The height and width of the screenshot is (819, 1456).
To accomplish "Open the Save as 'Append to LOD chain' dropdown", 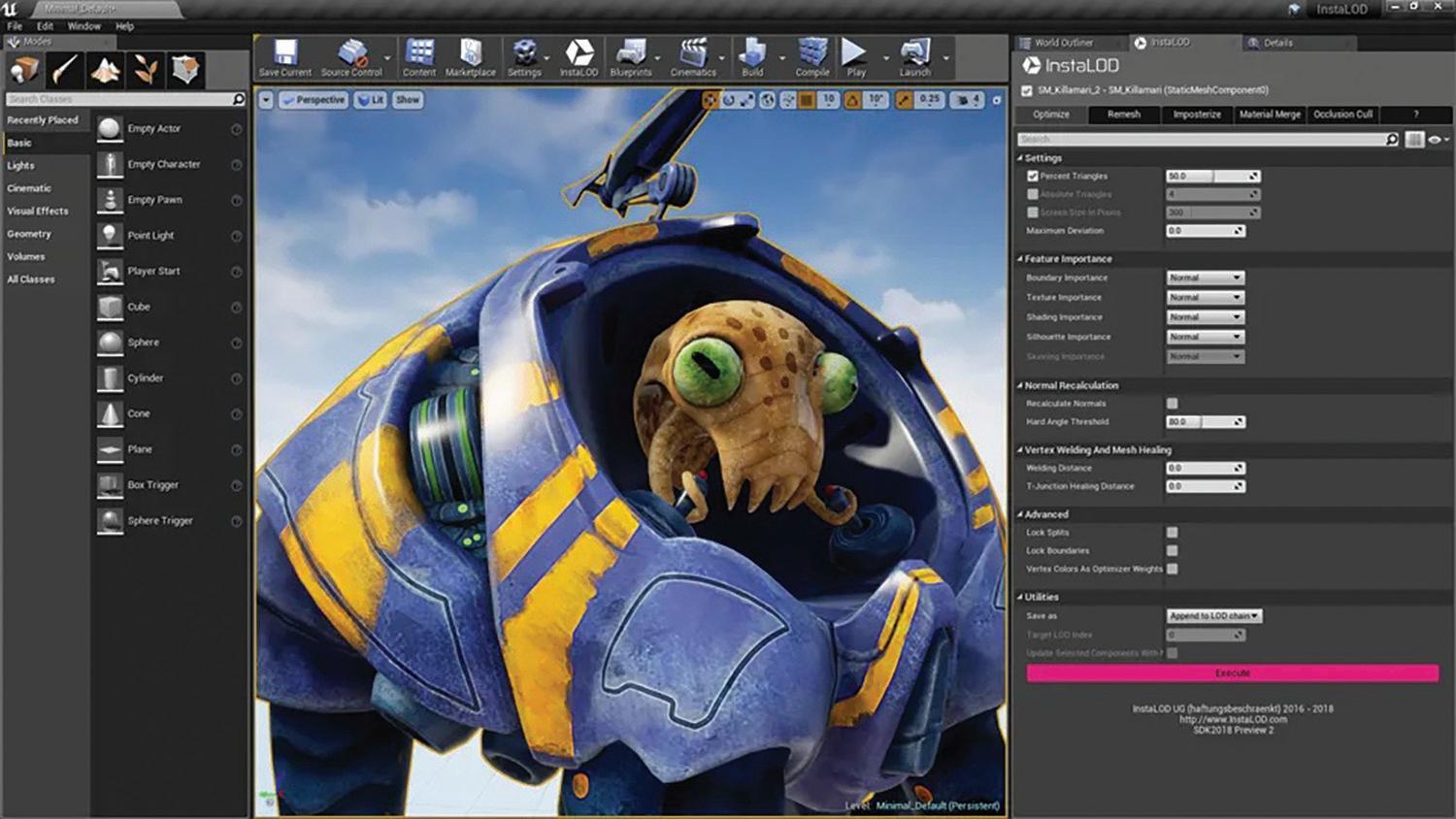I will point(1213,616).
